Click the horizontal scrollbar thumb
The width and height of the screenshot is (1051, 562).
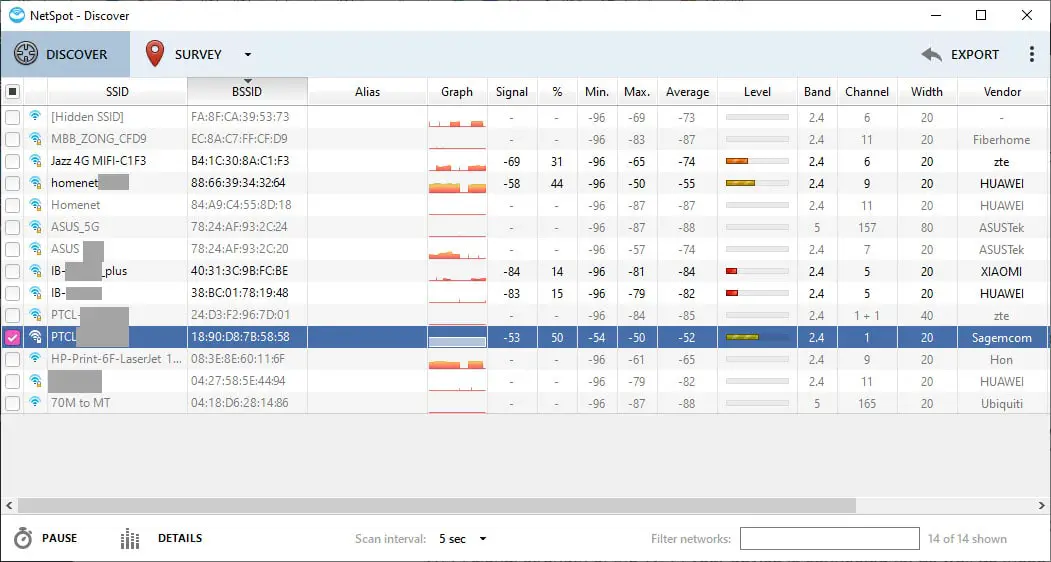(437, 505)
